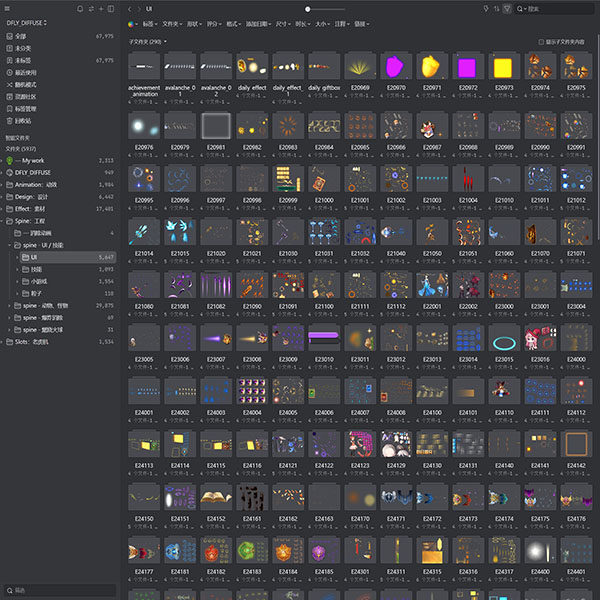The height and width of the screenshot is (600, 600).
Task: Open the 评分 rating filter dropdown
Action: 214,24
